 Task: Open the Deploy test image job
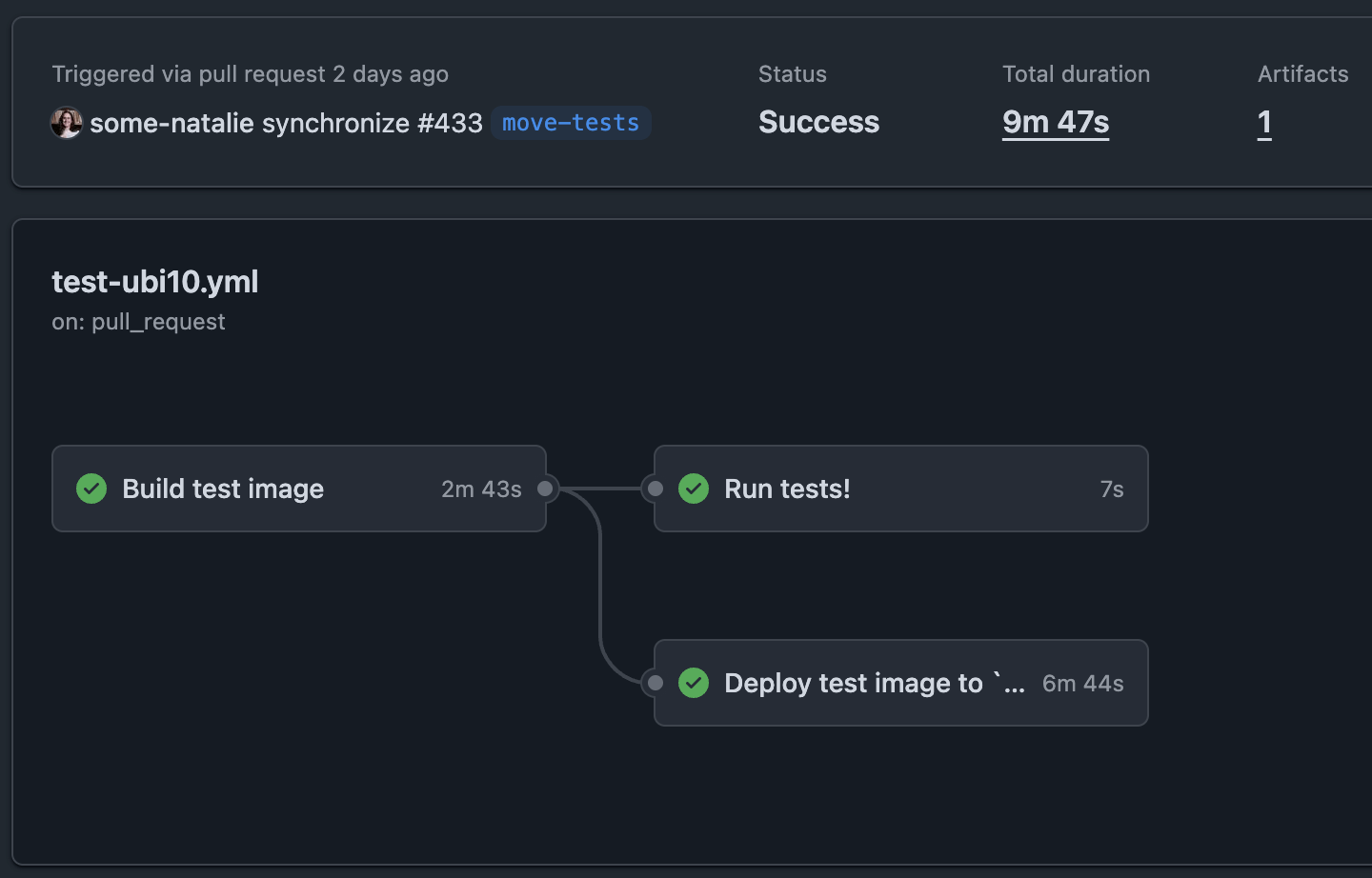(x=874, y=683)
